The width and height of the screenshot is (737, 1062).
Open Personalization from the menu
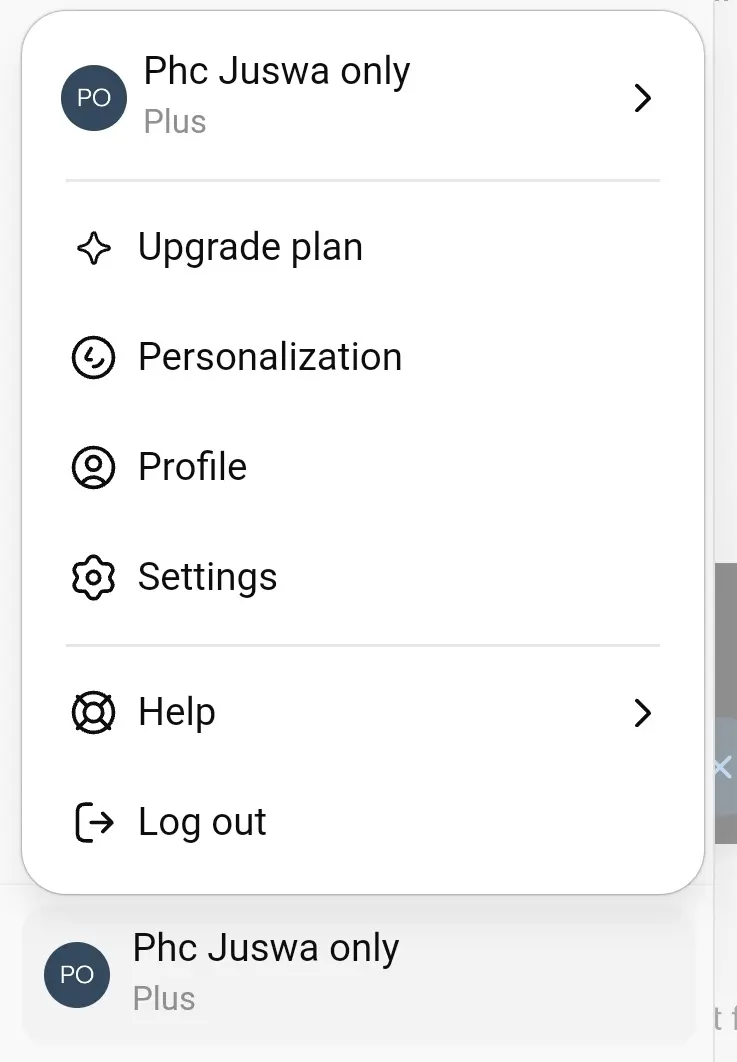363,357
